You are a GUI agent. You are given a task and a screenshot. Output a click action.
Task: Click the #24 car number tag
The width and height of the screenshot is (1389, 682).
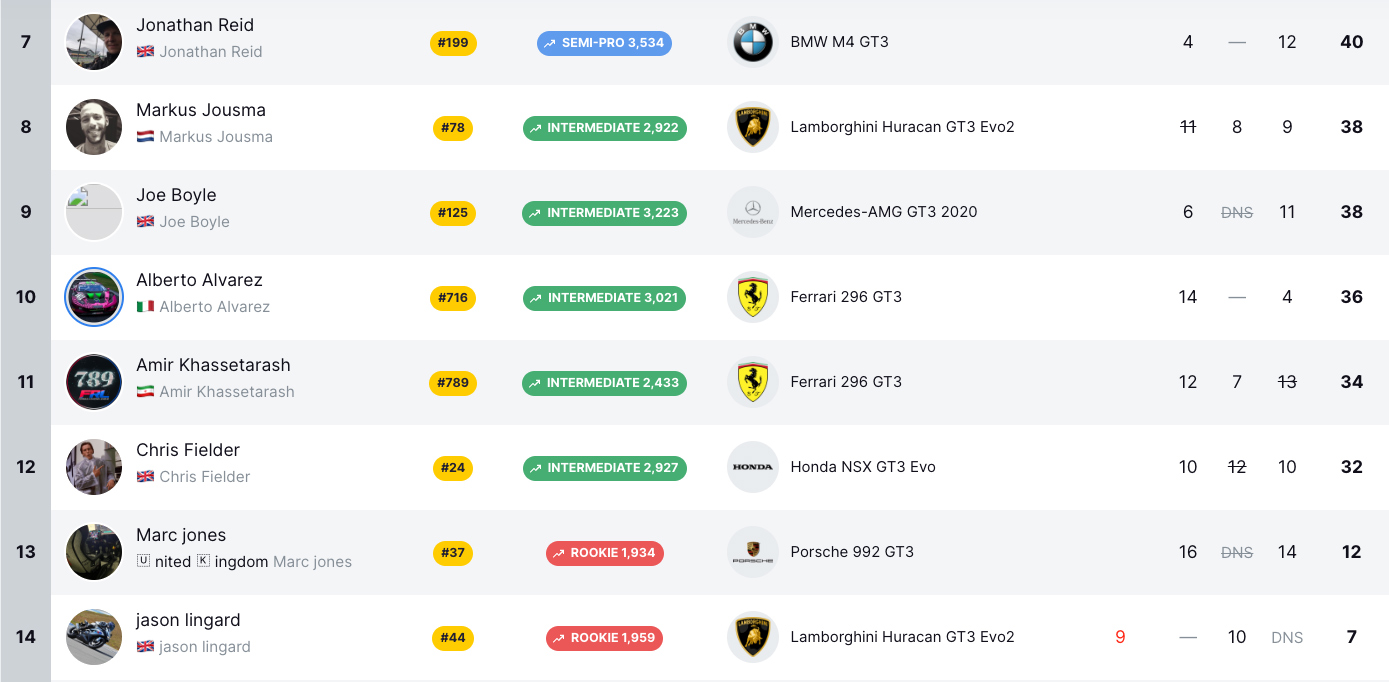[453, 467]
